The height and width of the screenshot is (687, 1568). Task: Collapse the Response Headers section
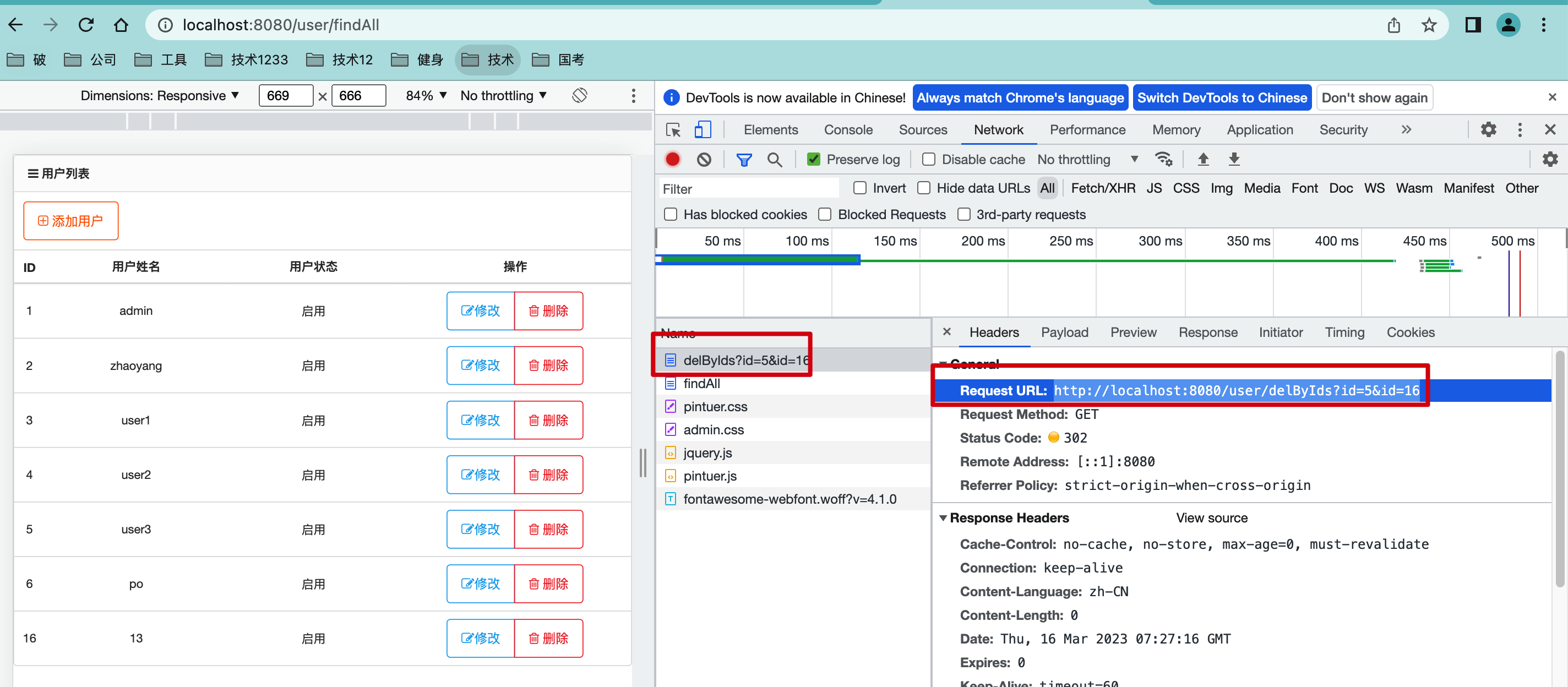[943, 518]
